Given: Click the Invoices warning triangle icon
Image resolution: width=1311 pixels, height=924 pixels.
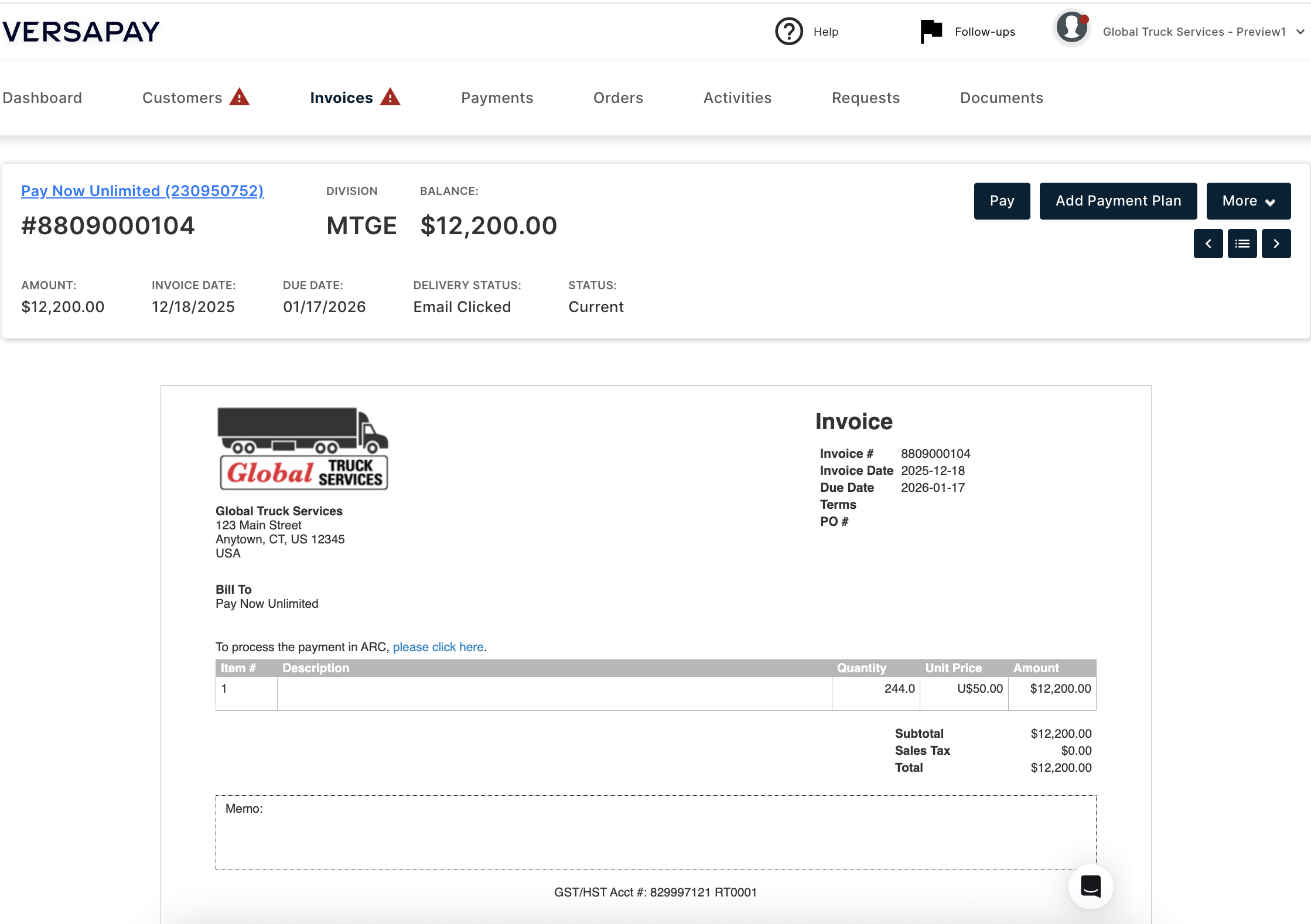Looking at the screenshot, I should [x=390, y=97].
